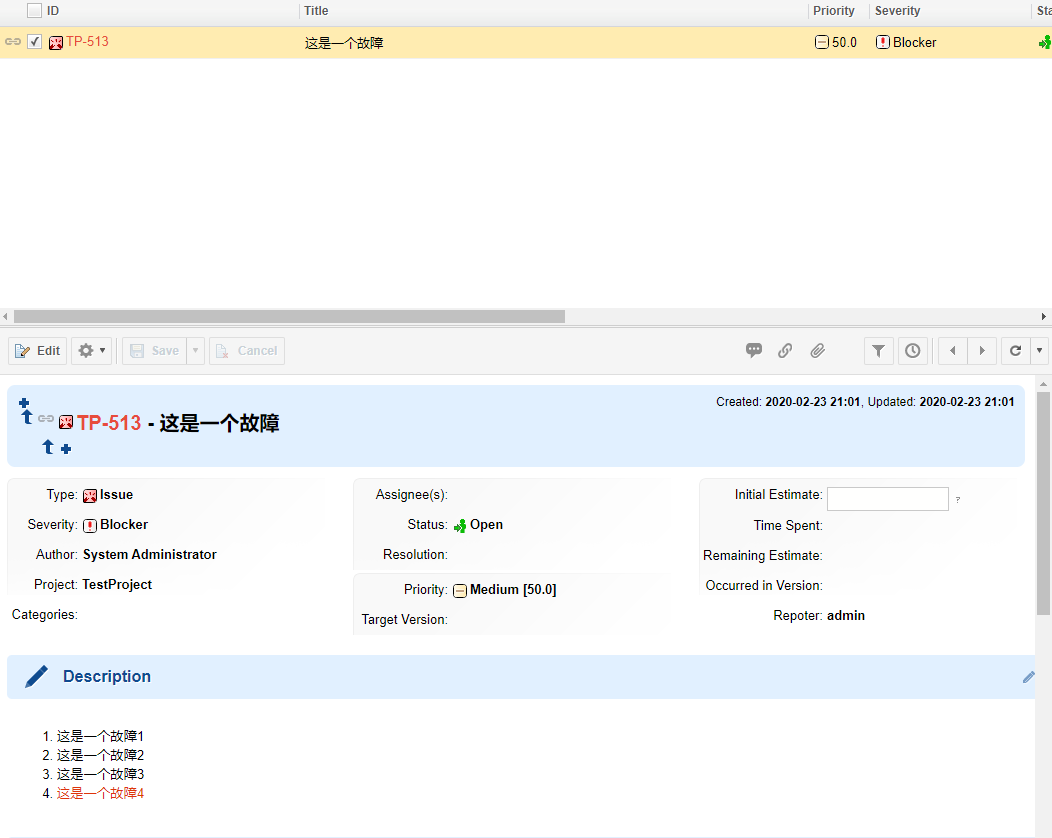The width and height of the screenshot is (1052, 838).
Task: Click the Edit button
Action: click(x=38, y=350)
